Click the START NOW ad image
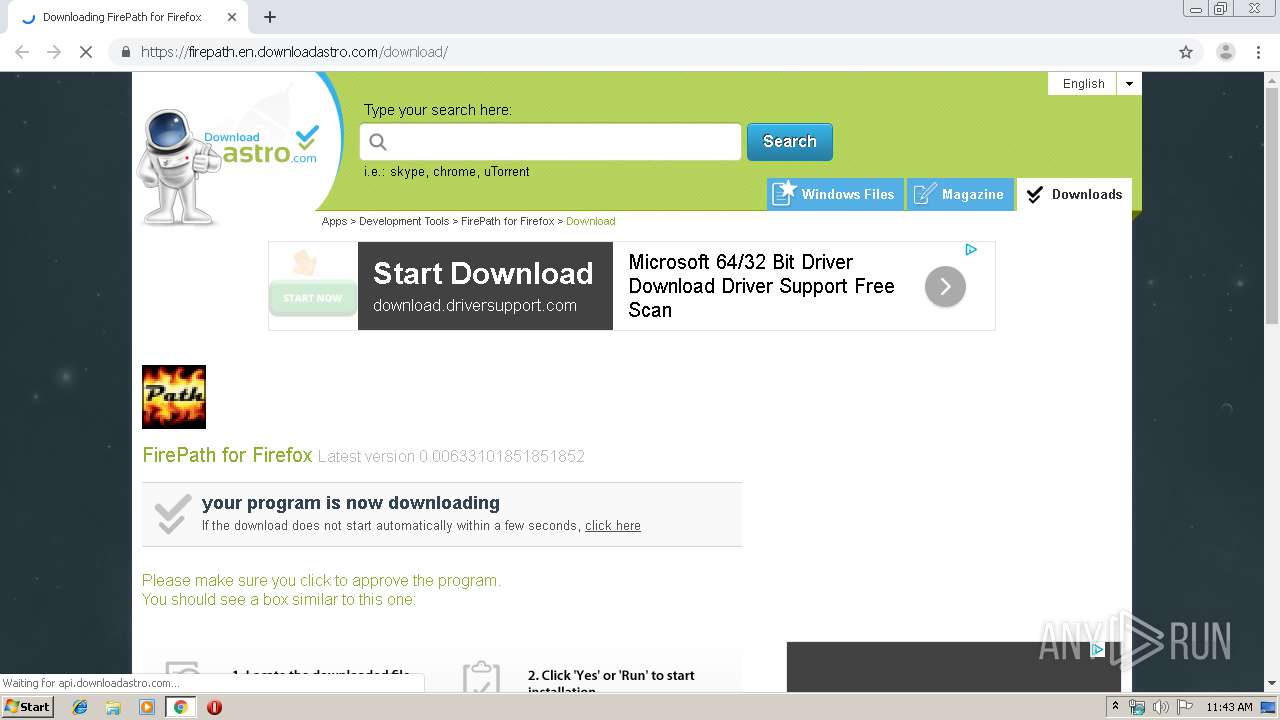Viewport: 1280px width, 720px height. point(313,286)
